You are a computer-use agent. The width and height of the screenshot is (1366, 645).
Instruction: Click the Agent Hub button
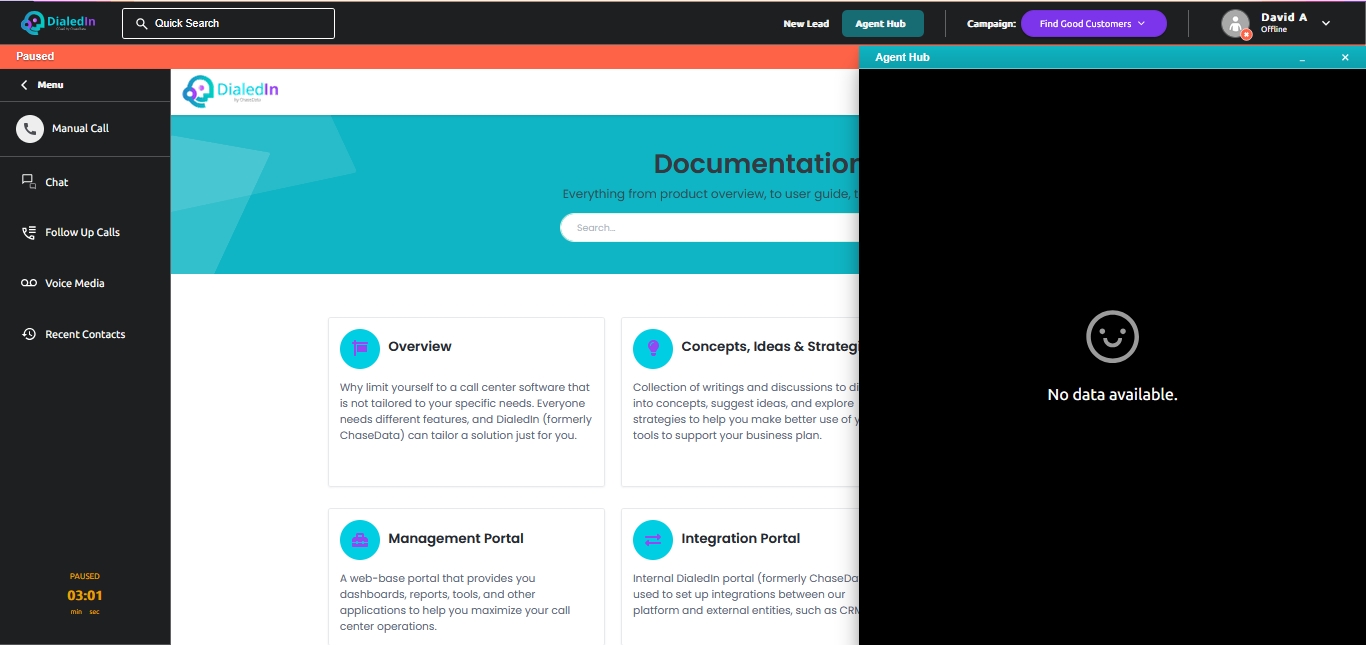click(881, 24)
